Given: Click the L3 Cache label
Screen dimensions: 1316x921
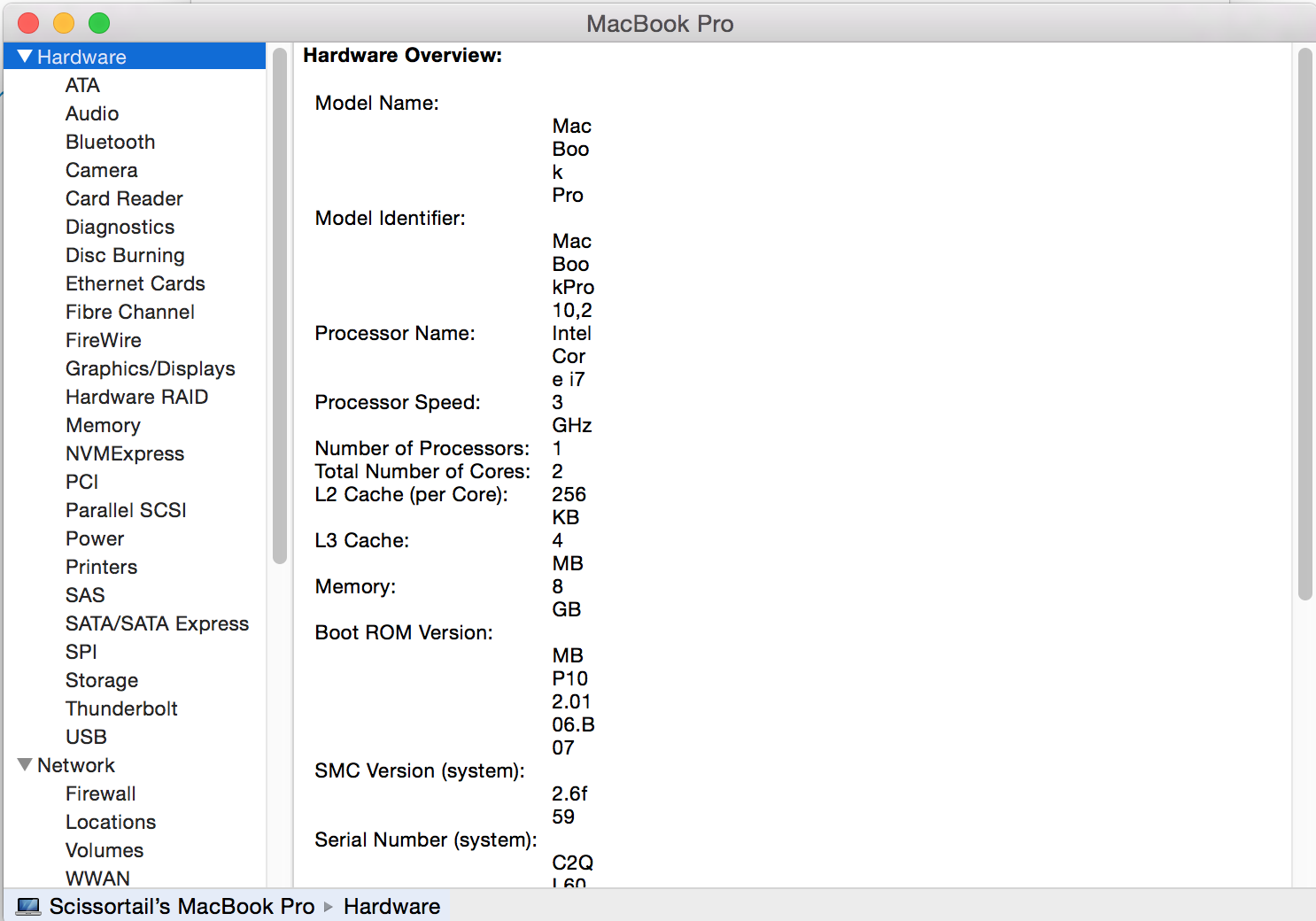Looking at the screenshot, I should pos(362,540).
